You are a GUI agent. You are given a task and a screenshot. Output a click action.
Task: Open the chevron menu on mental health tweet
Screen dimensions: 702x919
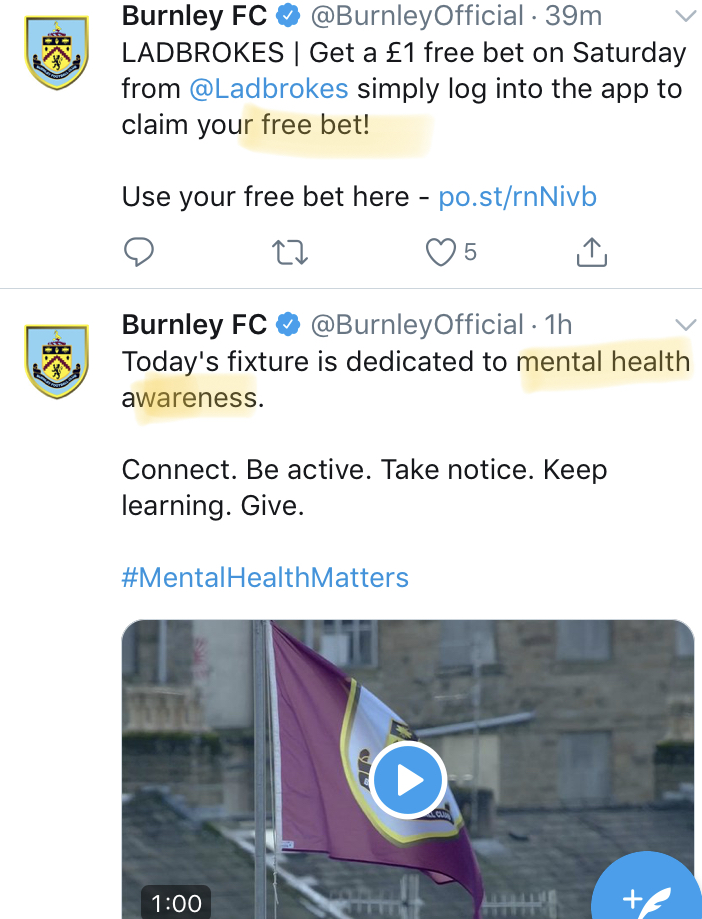point(685,324)
